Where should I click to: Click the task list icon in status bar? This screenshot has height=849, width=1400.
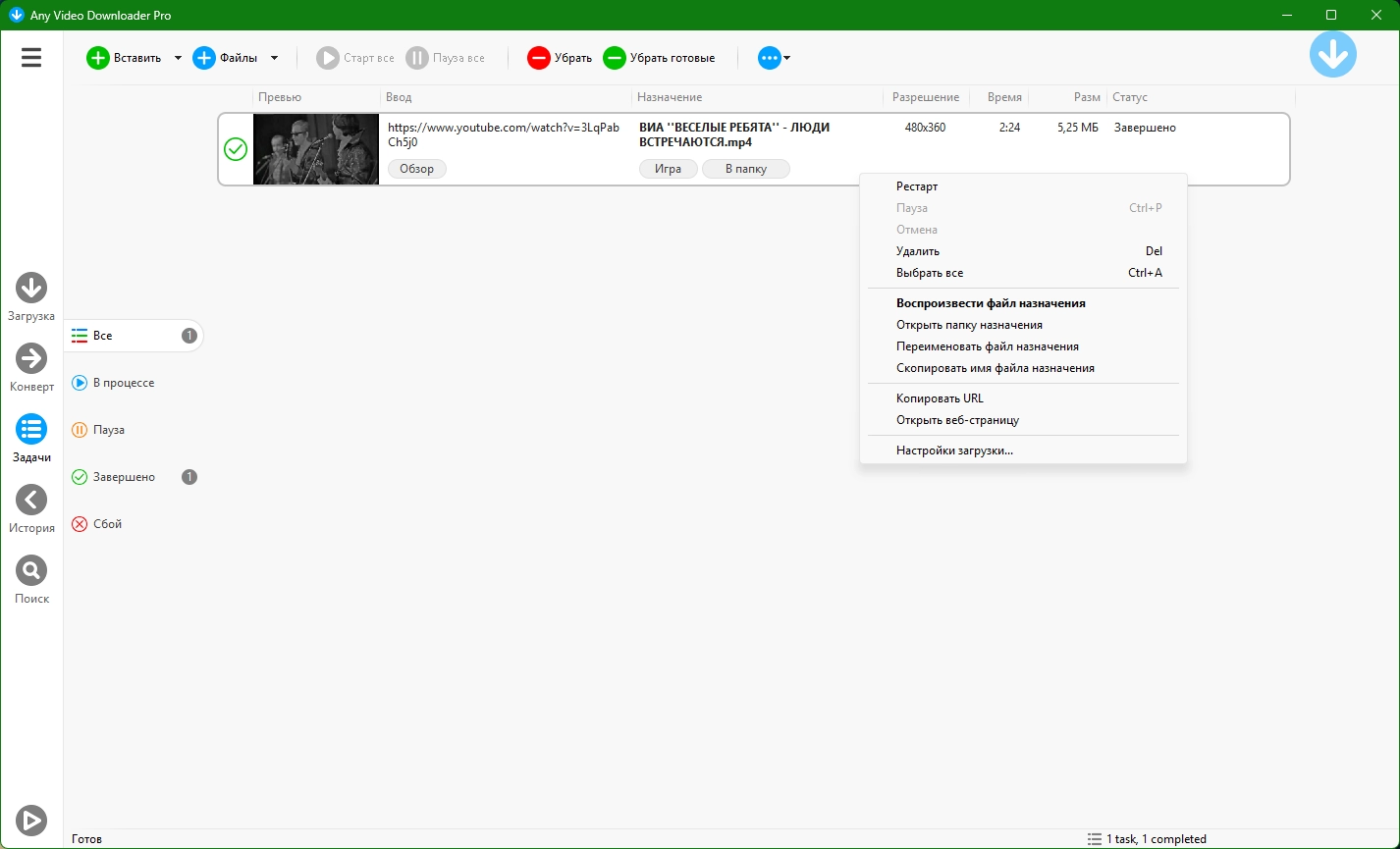point(1094,839)
